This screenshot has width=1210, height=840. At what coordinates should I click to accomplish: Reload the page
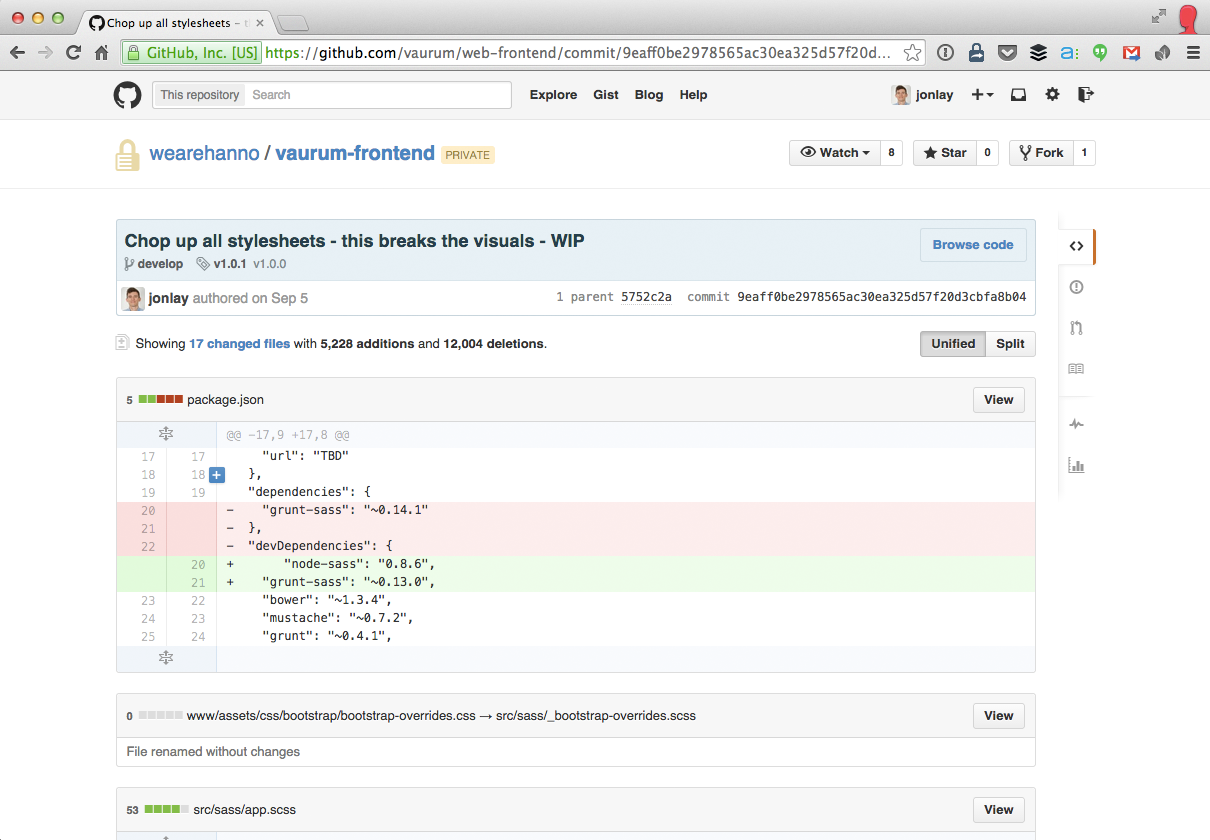pos(73,53)
